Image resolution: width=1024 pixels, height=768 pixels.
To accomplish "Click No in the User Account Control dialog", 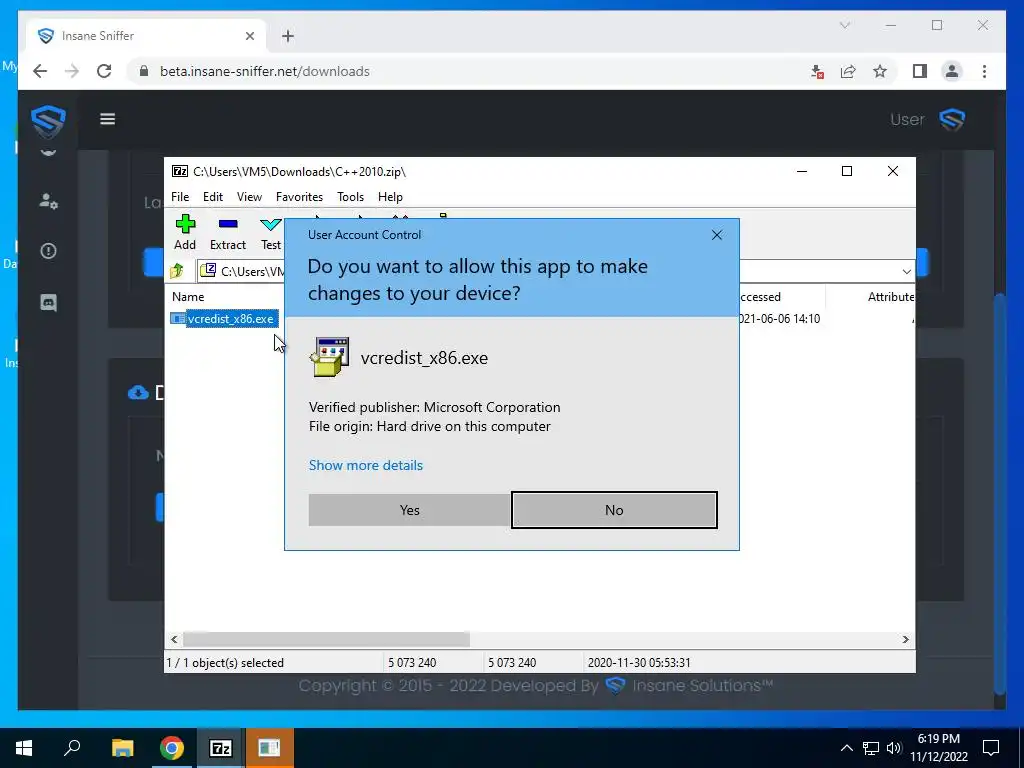I will coord(614,510).
